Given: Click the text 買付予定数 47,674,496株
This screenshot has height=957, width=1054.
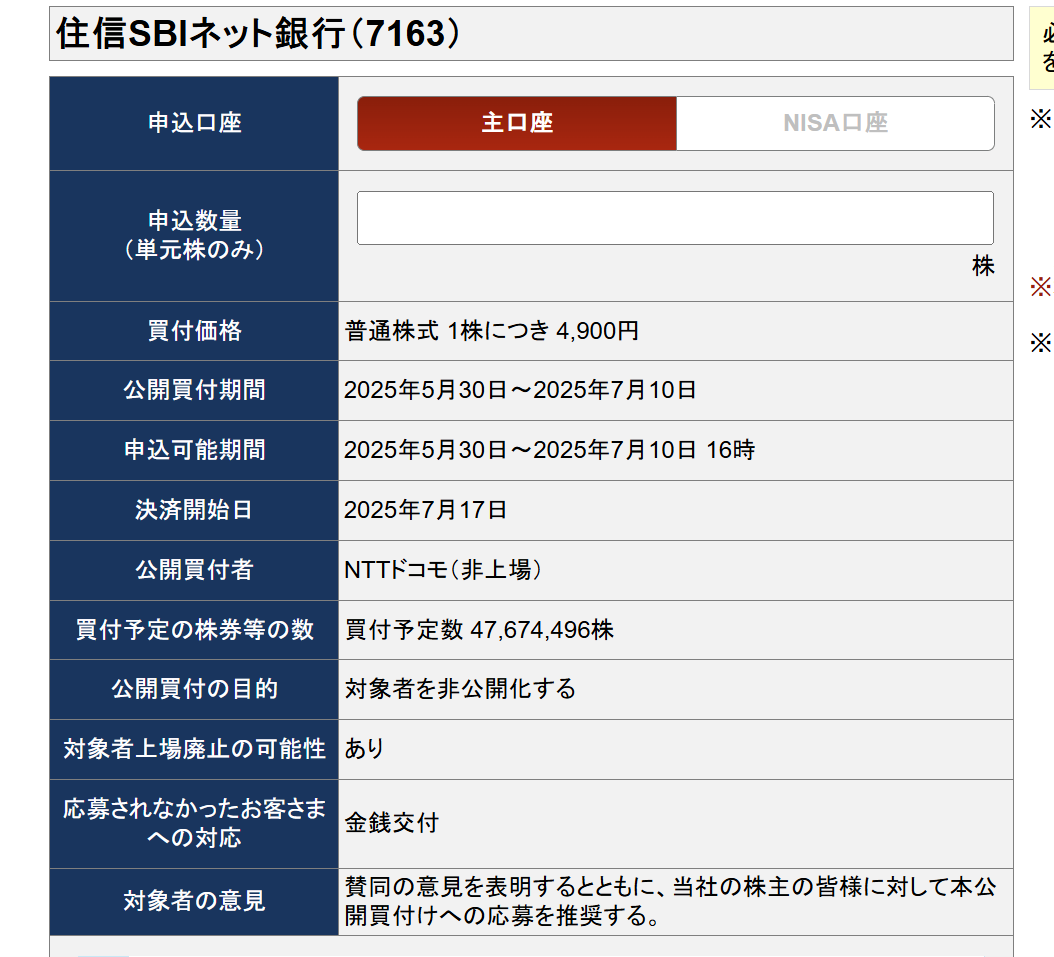Looking at the screenshot, I should point(479,630).
